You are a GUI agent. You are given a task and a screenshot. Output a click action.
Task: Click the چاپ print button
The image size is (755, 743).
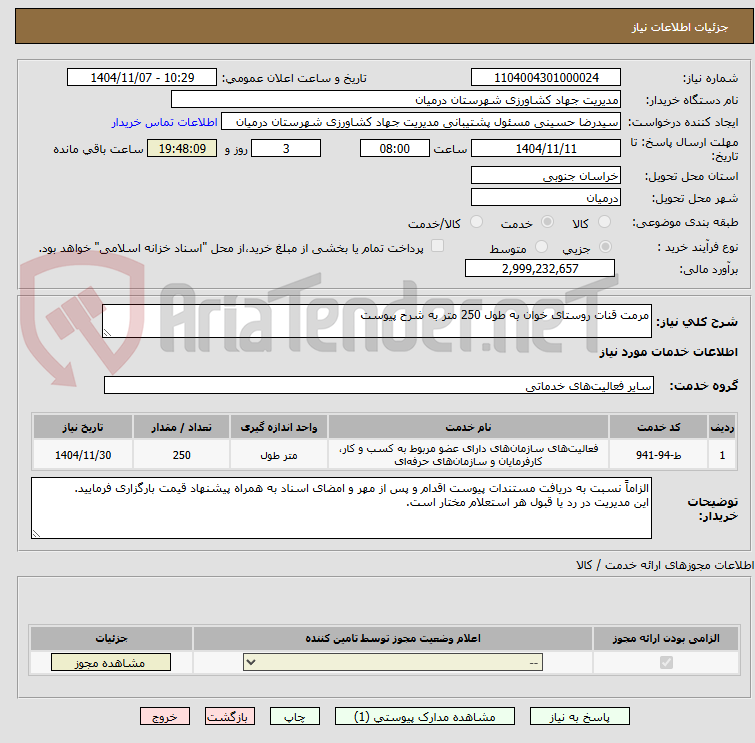tap(295, 717)
